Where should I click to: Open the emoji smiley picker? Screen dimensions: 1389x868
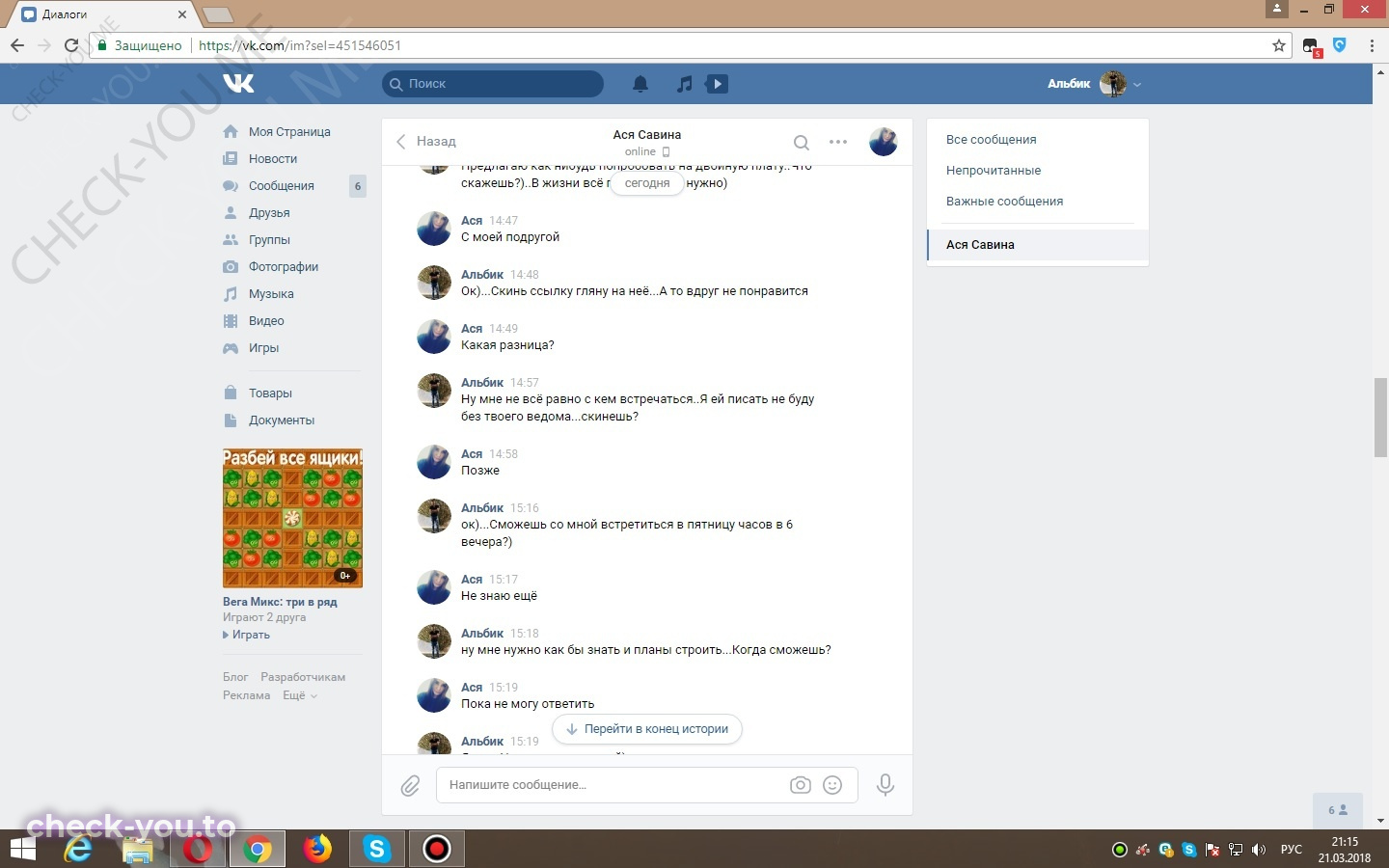[832, 785]
